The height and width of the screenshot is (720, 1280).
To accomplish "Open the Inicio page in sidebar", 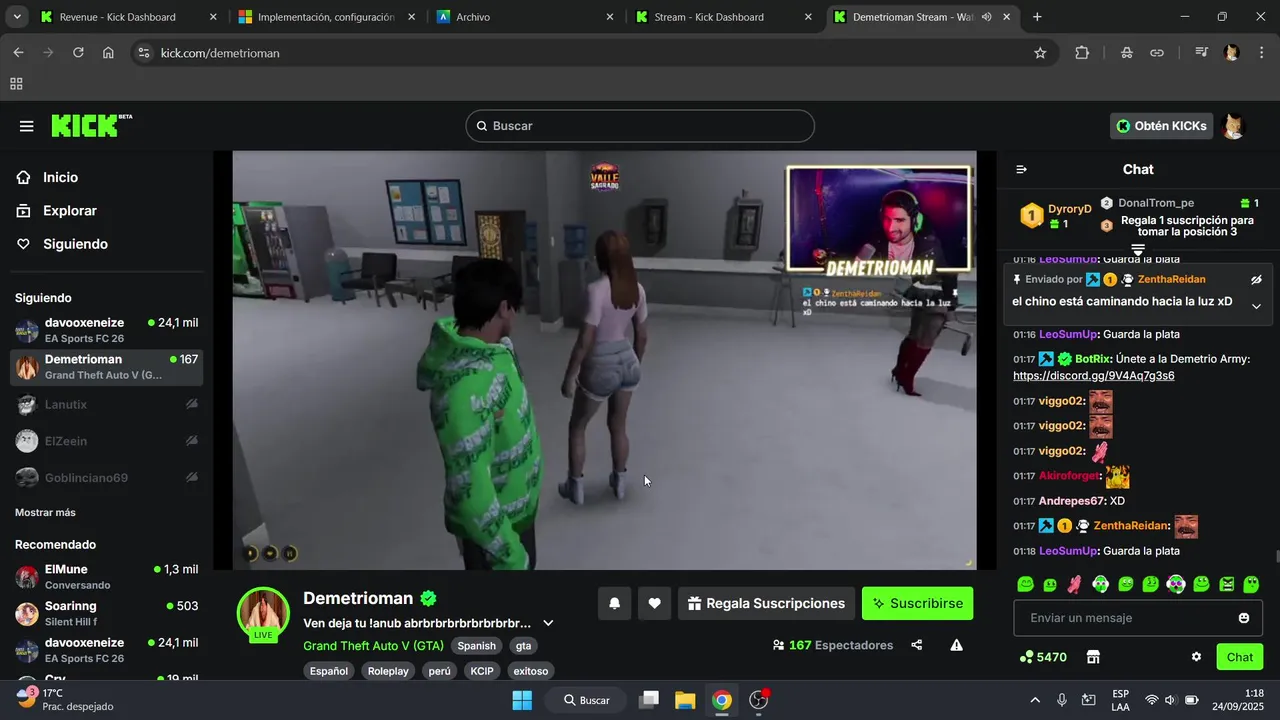I will tap(60, 177).
